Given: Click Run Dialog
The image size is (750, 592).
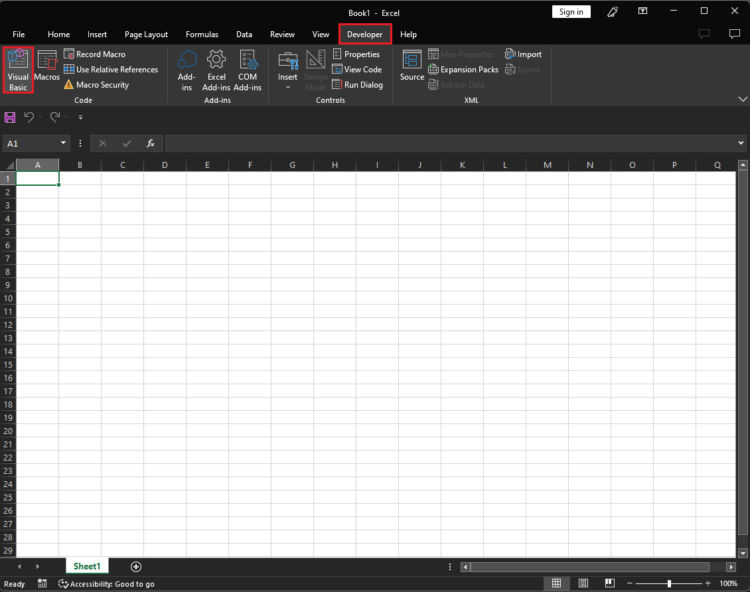Looking at the screenshot, I should tap(358, 85).
